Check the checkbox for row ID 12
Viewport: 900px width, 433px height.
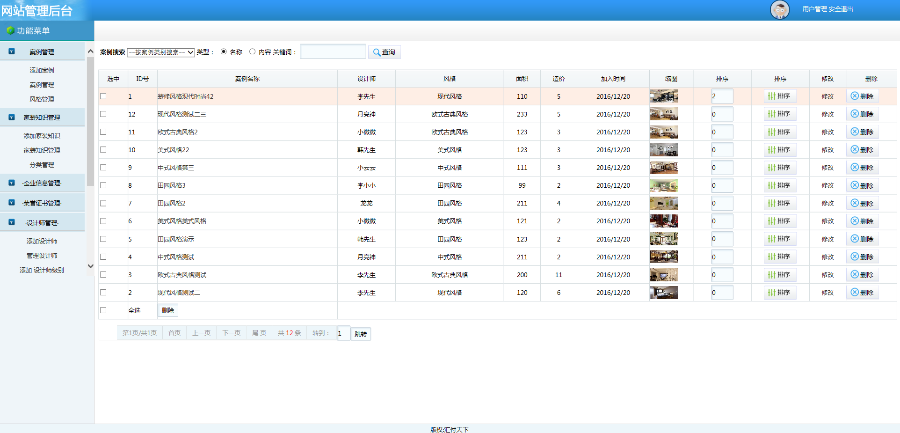tap(103, 114)
